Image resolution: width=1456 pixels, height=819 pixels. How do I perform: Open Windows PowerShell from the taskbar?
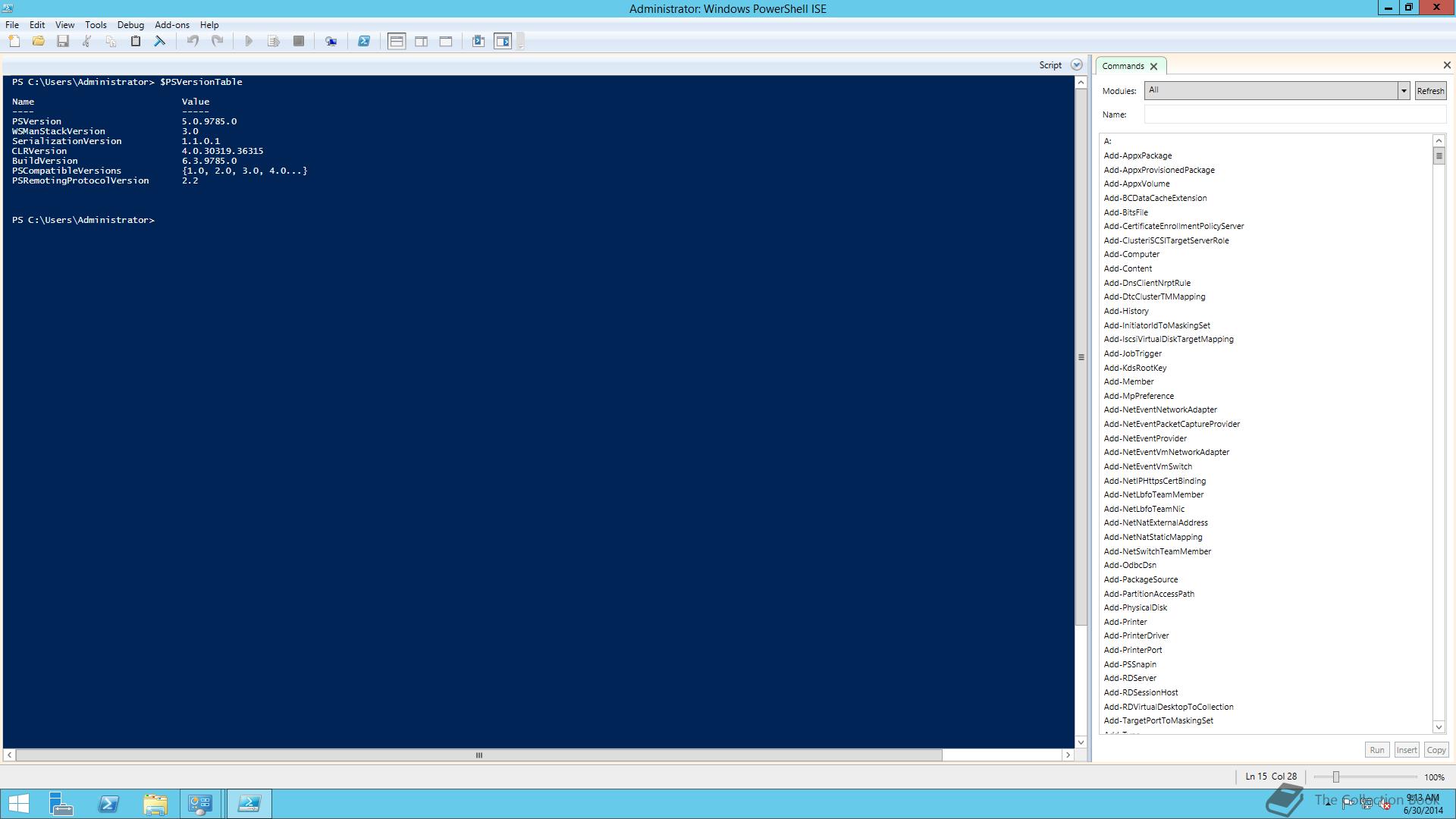[x=108, y=804]
